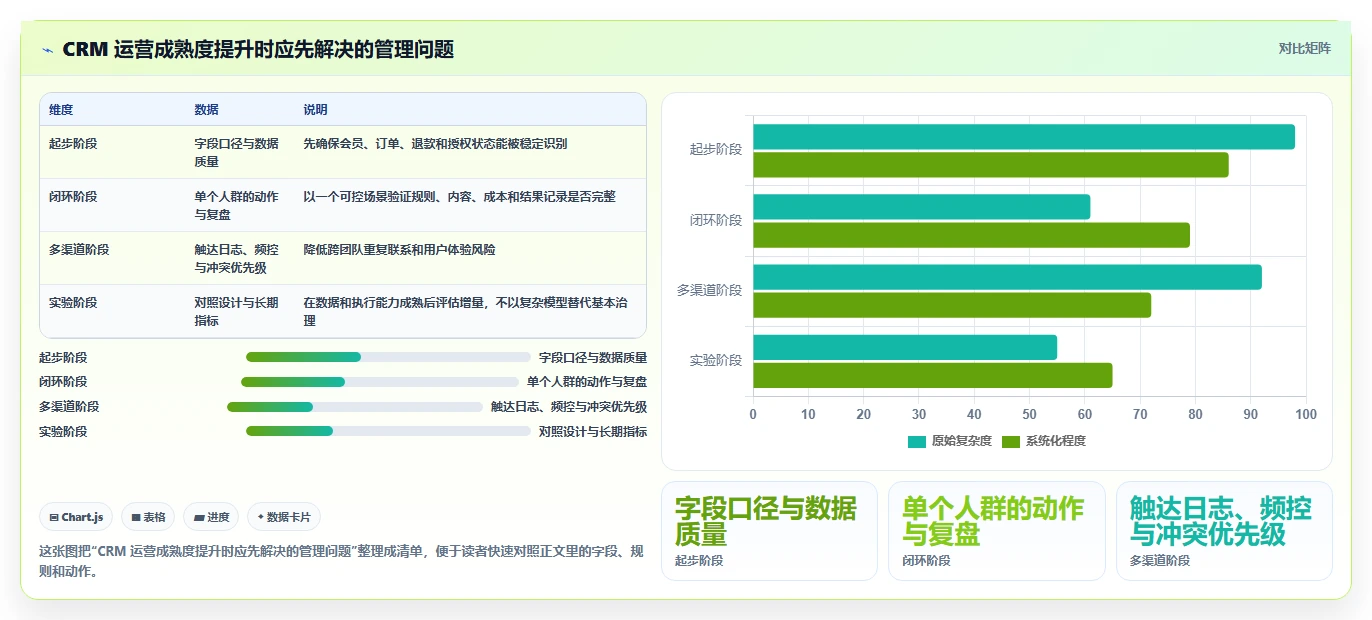Click the CRM 运营成熟度 page title
Viewport: 1372px width, 620px height.
tap(258, 49)
